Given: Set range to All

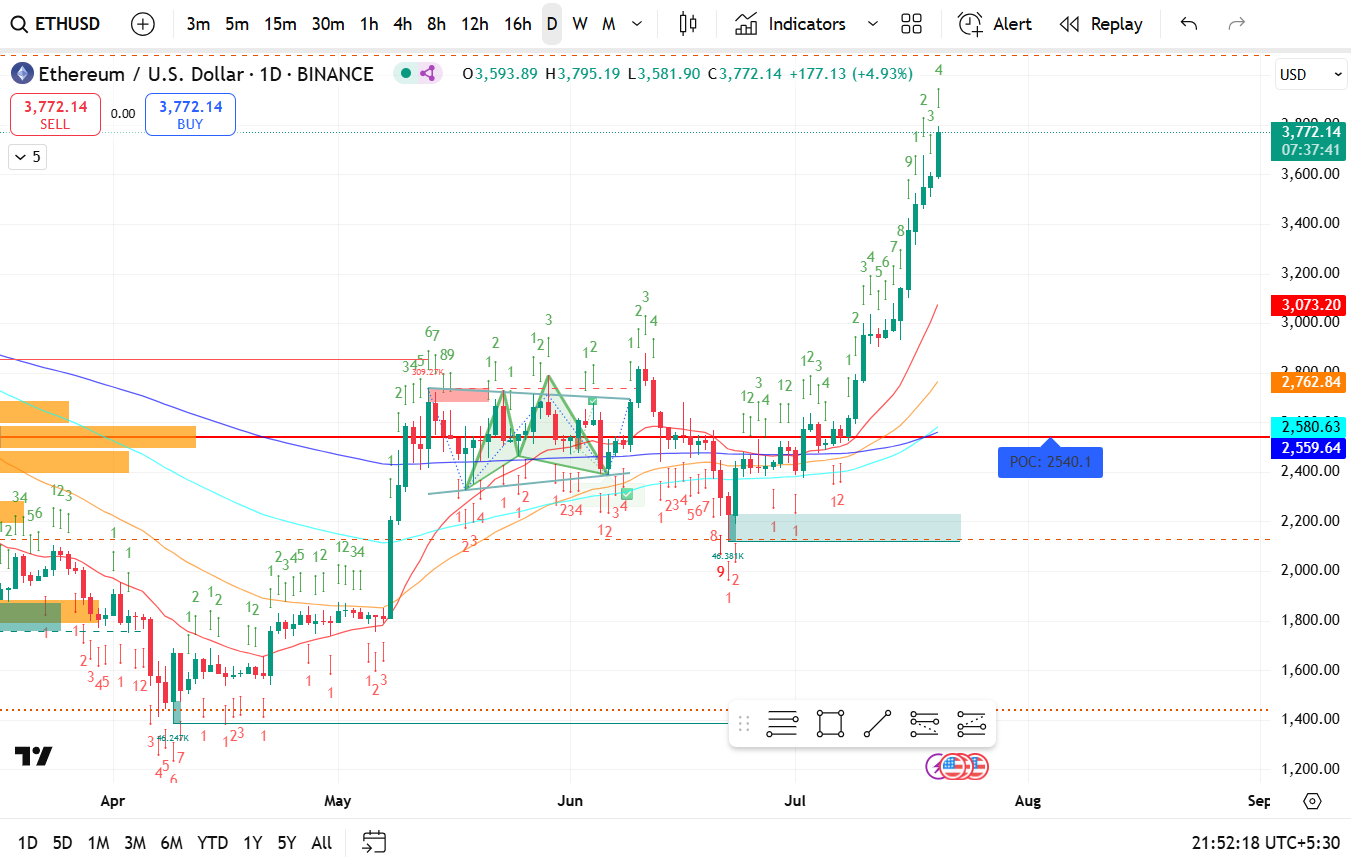Looking at the screenshot, I should pos(321,843).
